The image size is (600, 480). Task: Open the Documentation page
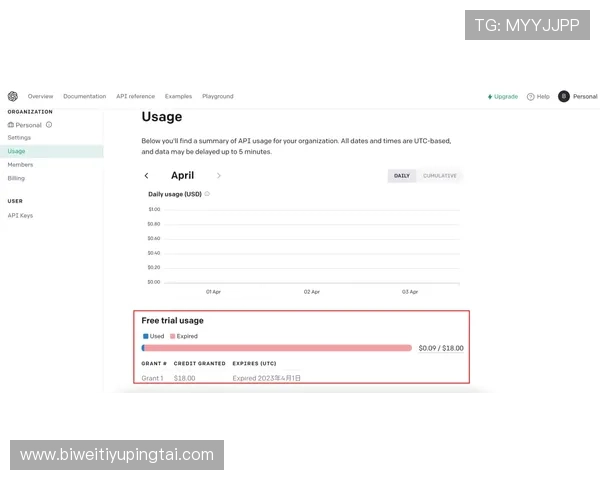85,96
